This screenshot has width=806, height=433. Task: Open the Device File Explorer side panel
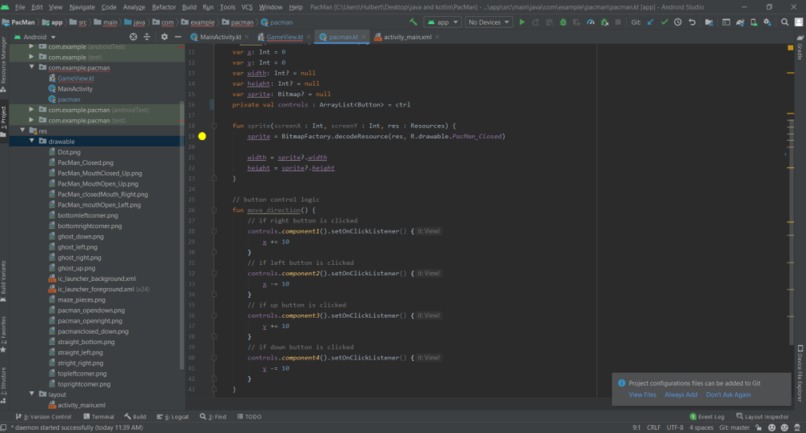click(800, 373)
